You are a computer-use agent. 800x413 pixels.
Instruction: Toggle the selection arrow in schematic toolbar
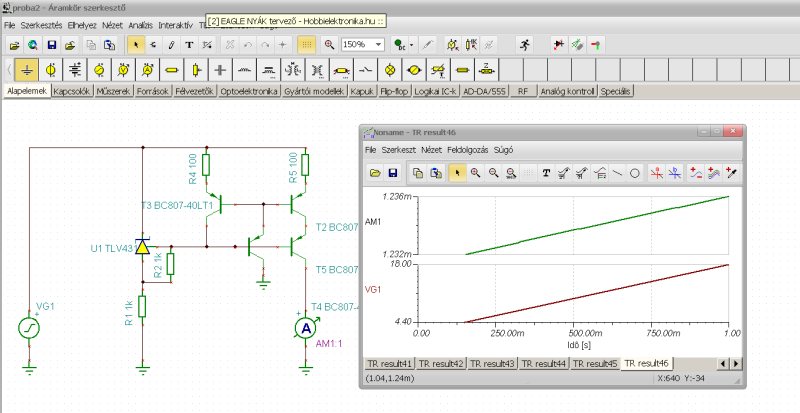coord(136,45)
